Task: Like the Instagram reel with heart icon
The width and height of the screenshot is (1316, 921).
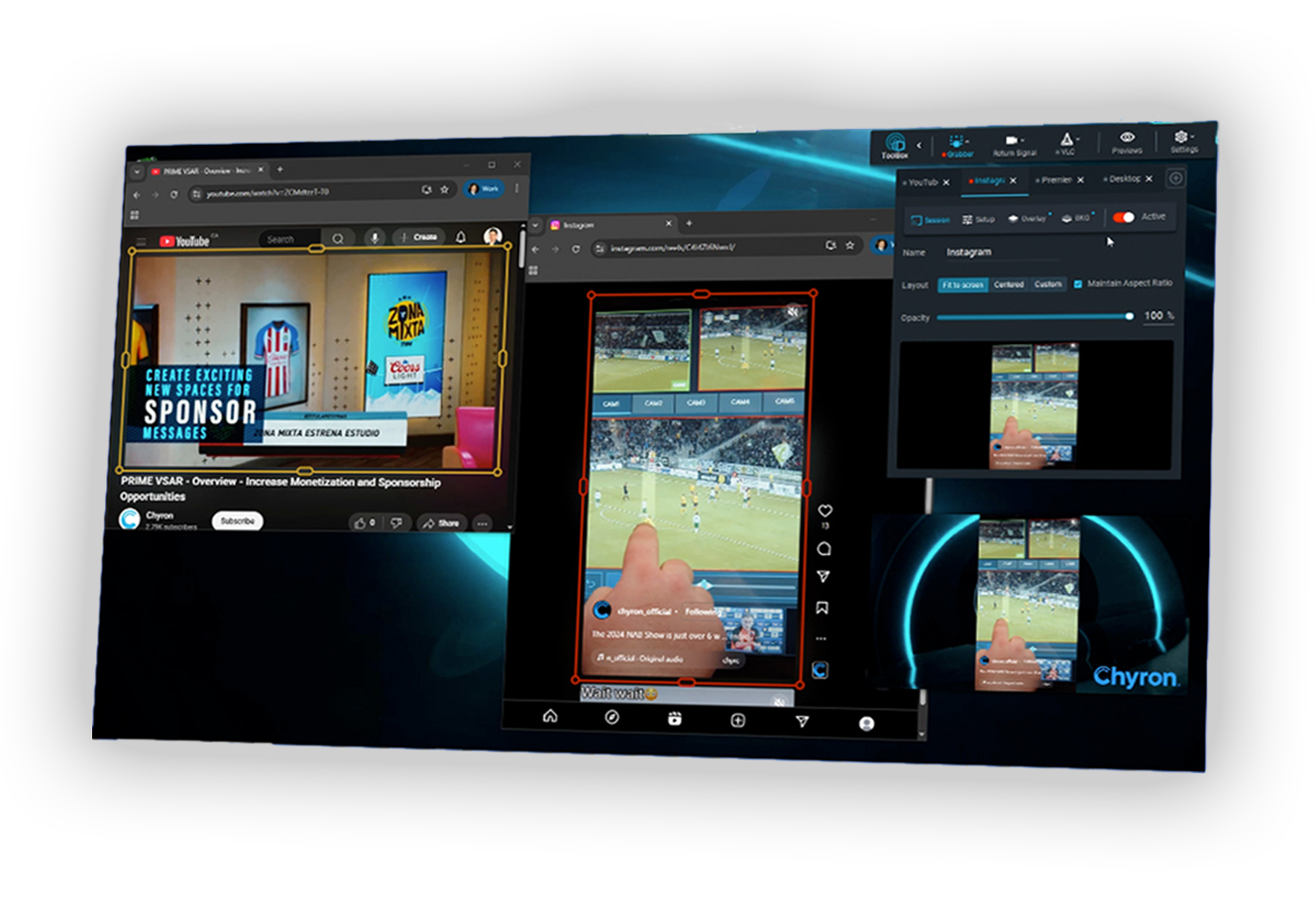Action: (824, 512)
